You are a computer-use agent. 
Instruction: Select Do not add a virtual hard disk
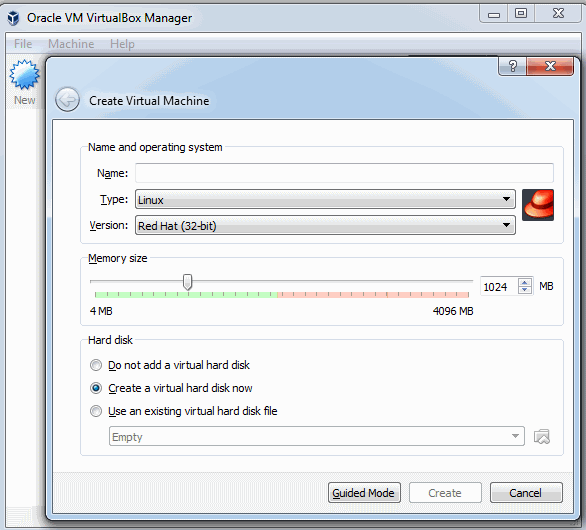(96, 365)
